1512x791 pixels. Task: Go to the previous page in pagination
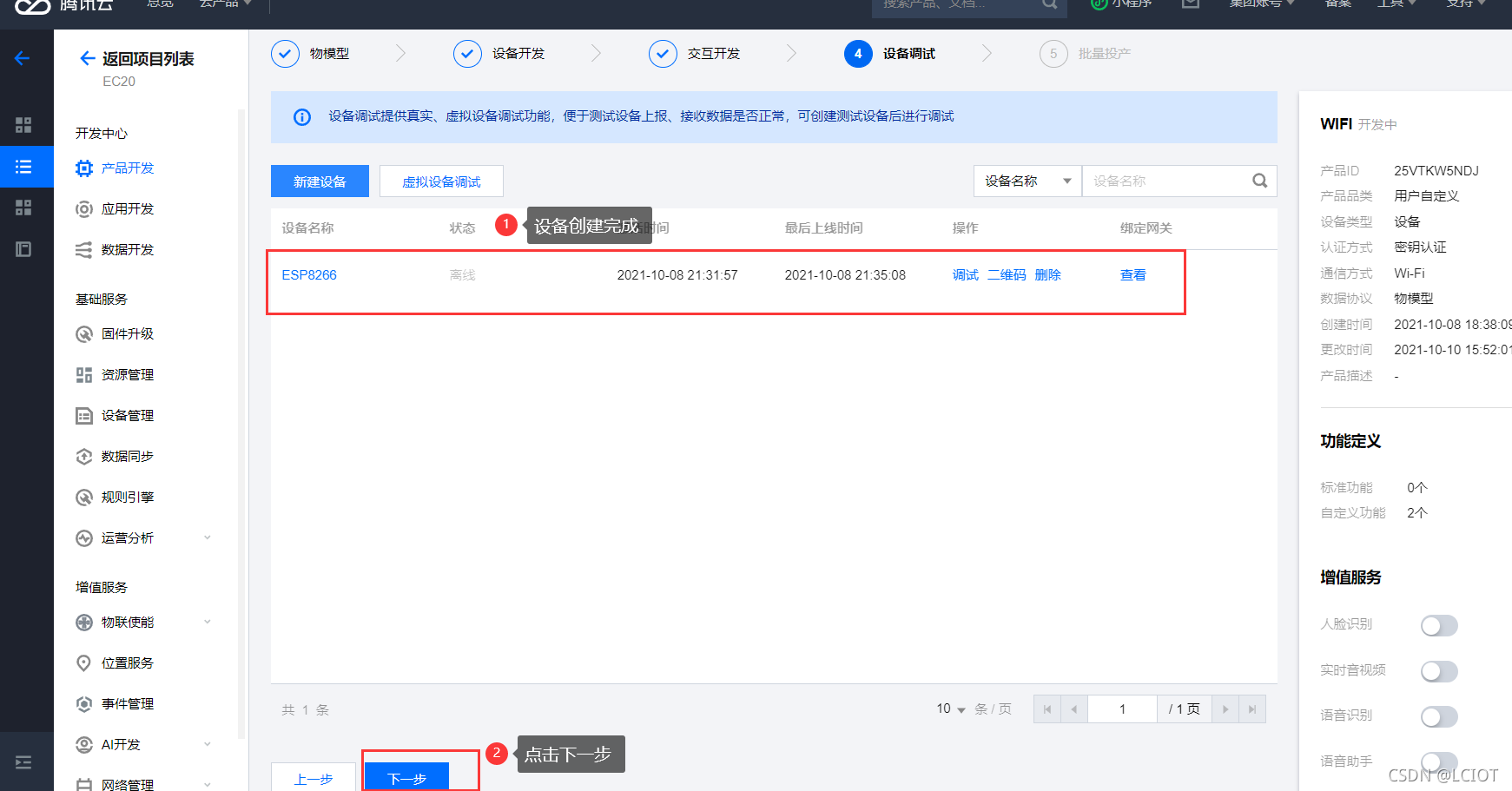pos(1074,709)
